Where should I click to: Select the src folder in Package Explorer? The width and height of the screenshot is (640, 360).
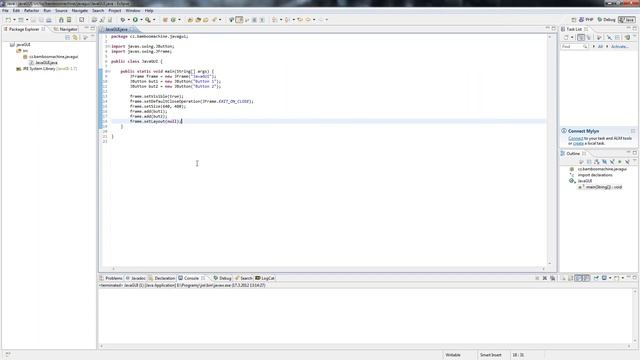coord(22,51)
